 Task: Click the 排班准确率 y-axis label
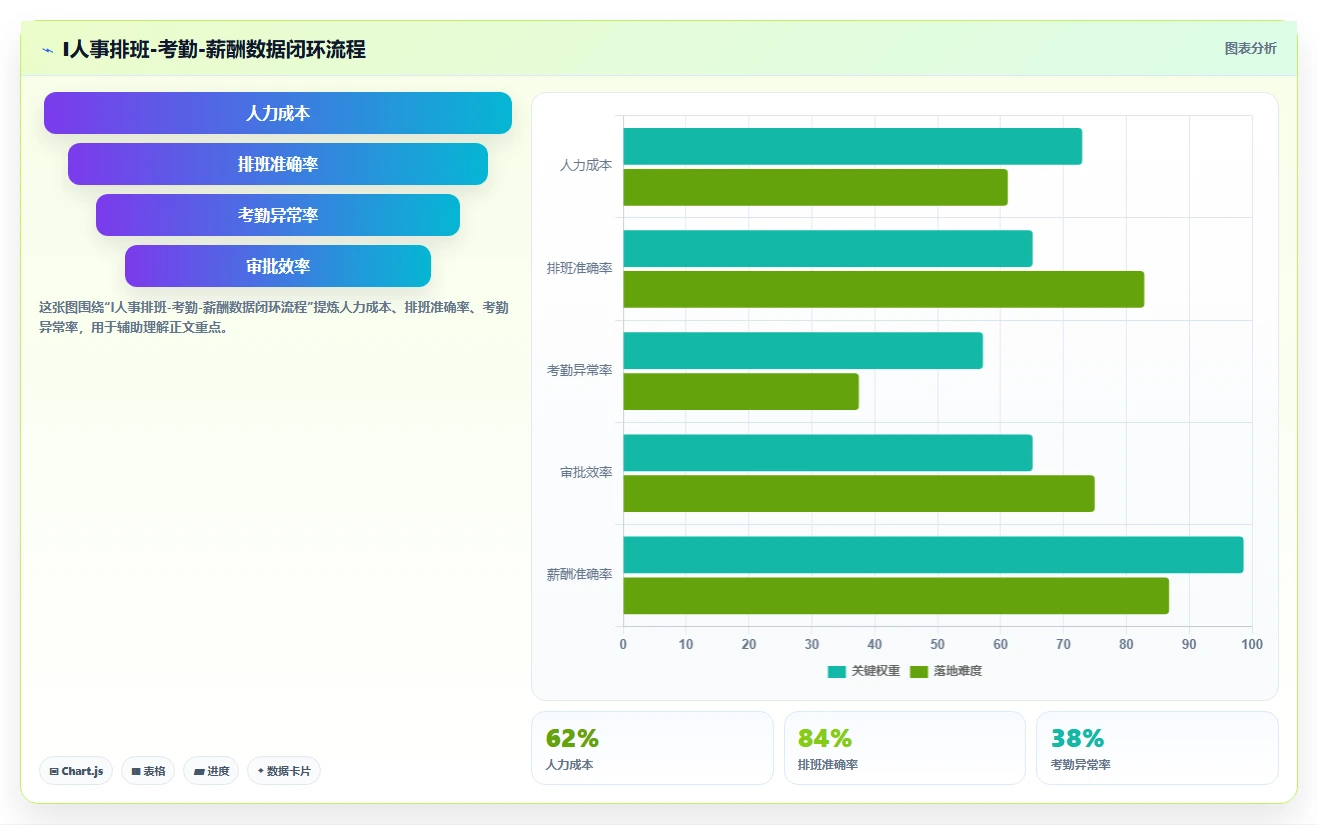579,269
